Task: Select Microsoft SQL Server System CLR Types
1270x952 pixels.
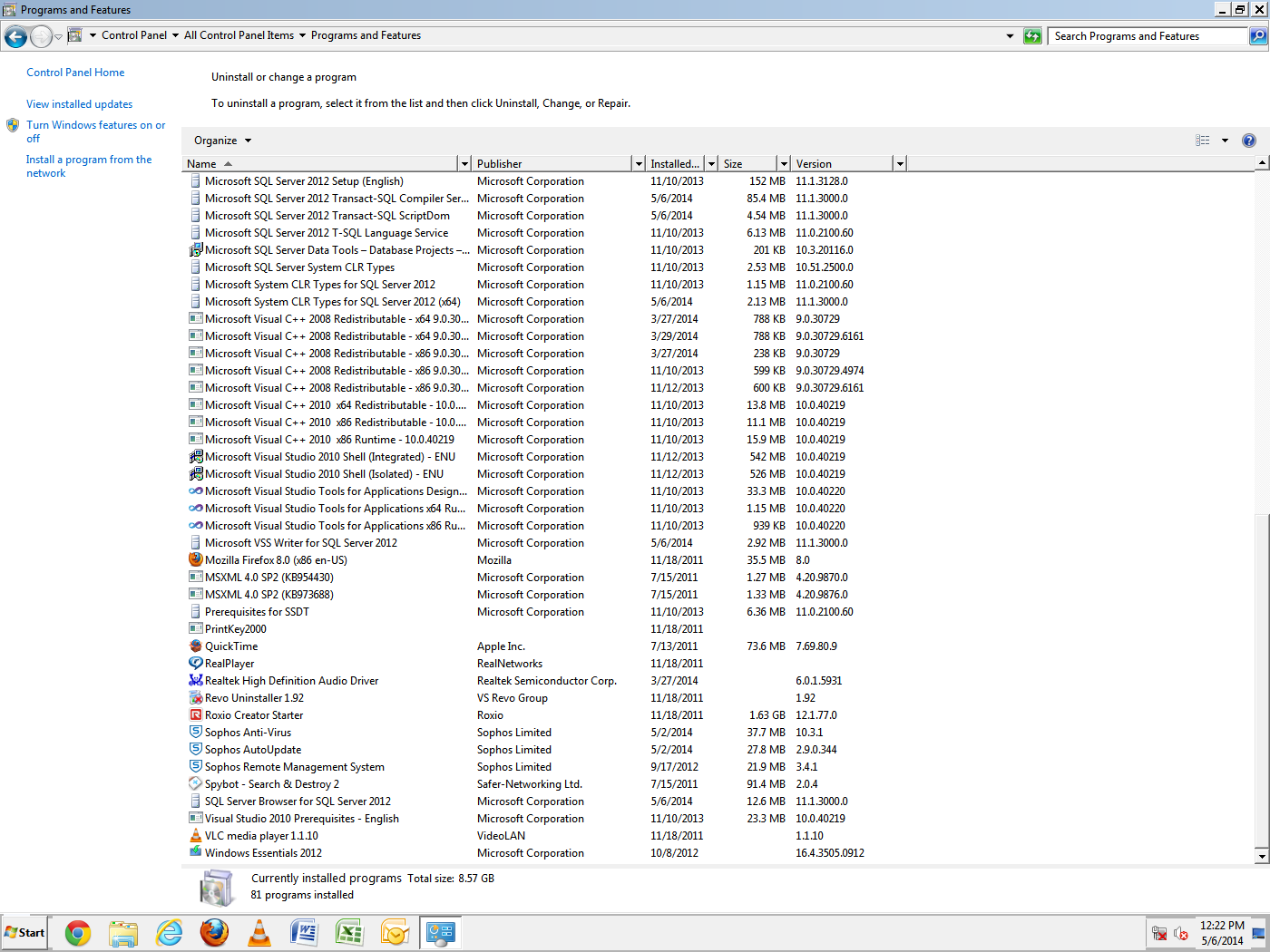Action: [299, 267]
